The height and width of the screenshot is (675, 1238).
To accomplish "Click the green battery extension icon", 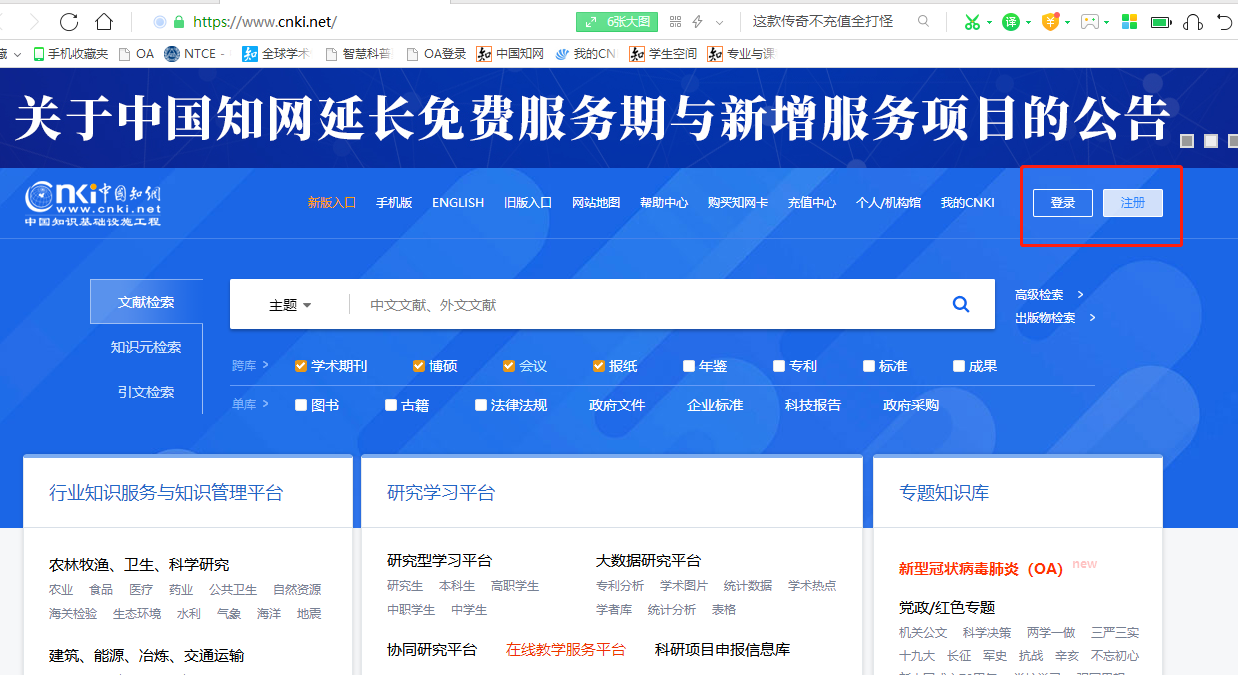I will point(1160,21).
